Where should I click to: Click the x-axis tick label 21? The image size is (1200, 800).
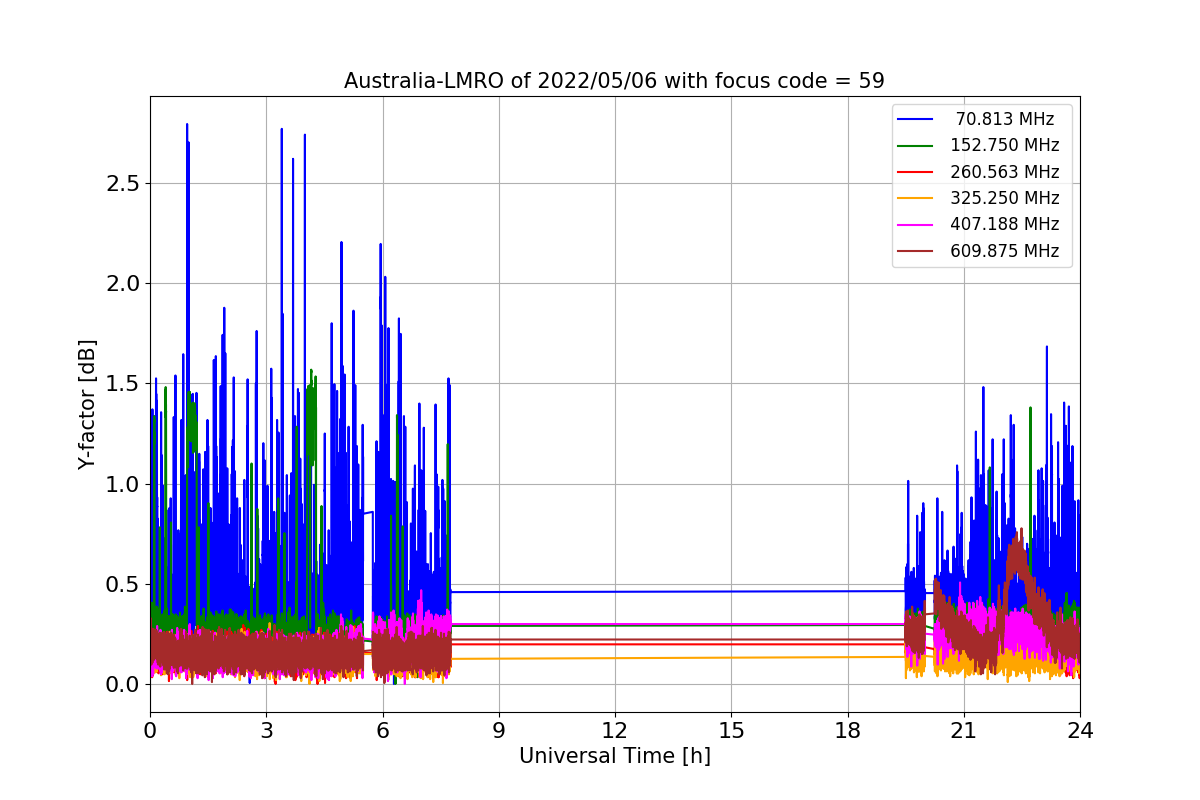pos(963,731)
